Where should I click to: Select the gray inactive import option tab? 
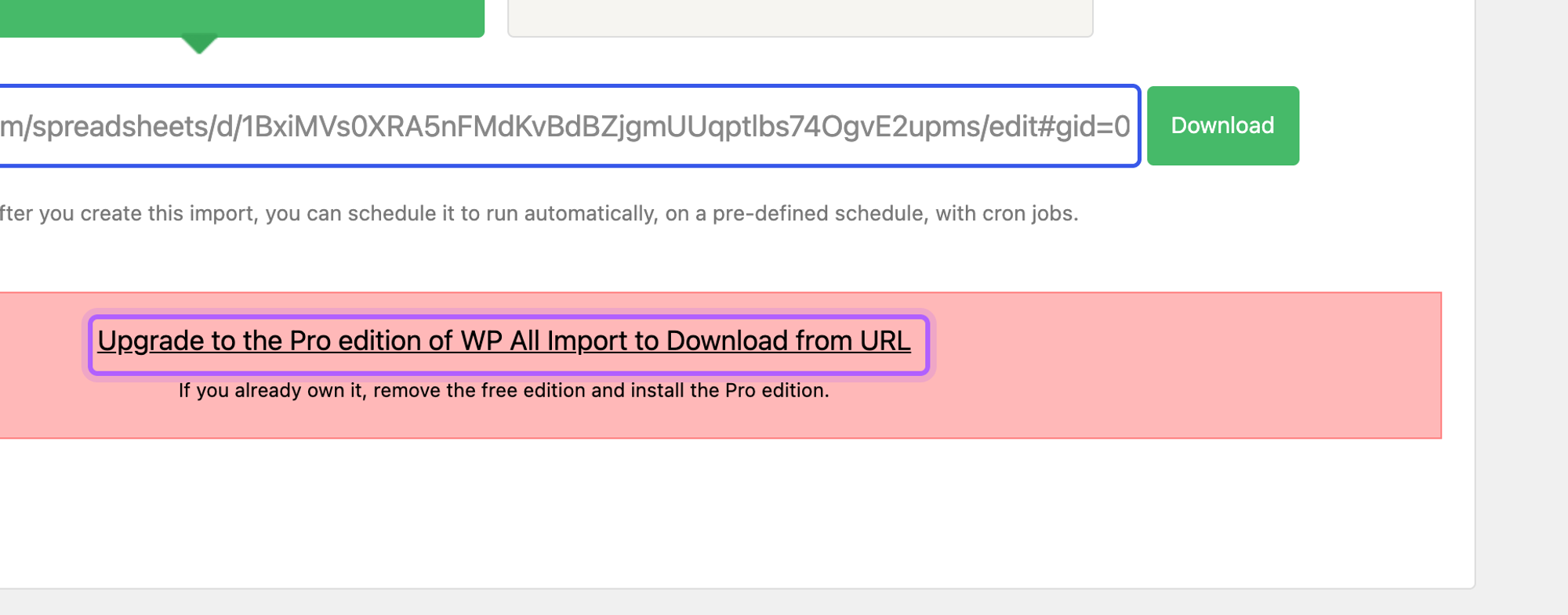[x=800, y=17]
